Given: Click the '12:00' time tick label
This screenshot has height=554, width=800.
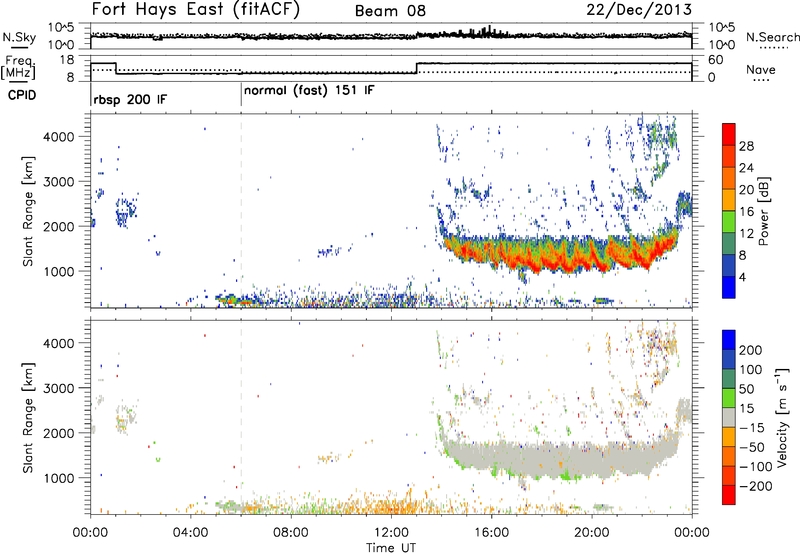Looking at the screenshot, I should pyautogui.click(x=391, y=533).
